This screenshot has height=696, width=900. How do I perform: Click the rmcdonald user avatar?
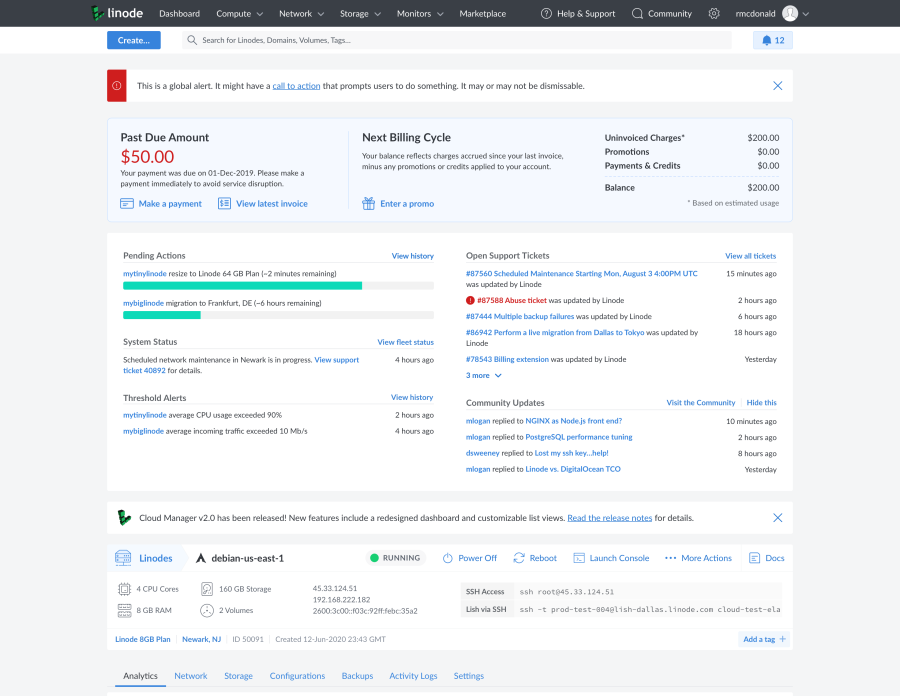tap(790, 13)
